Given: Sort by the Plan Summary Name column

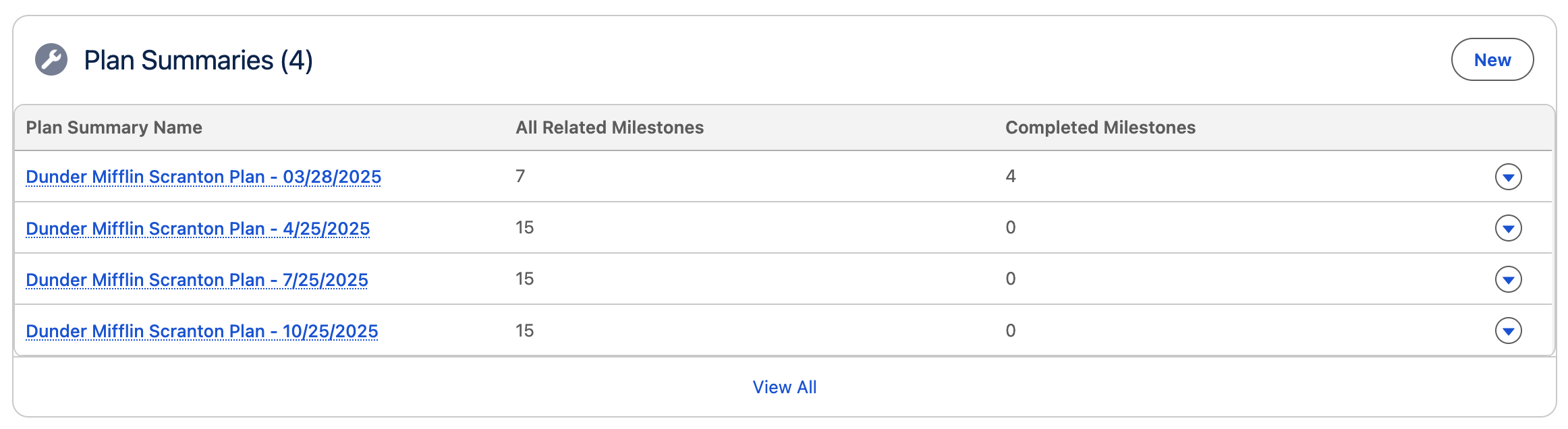Looking at the screenshot, I should click(x=115, y=127).
